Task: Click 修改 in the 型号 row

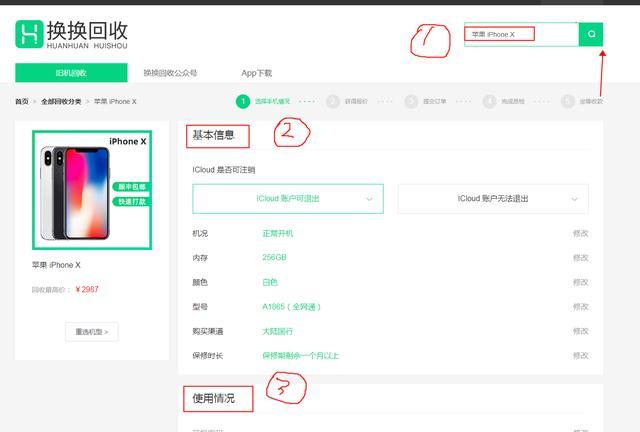Action: point(580,307)
